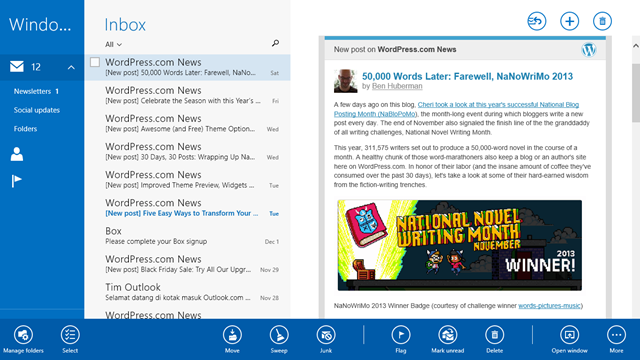Use the Sweep broom icon

click(x=279, y=335)
